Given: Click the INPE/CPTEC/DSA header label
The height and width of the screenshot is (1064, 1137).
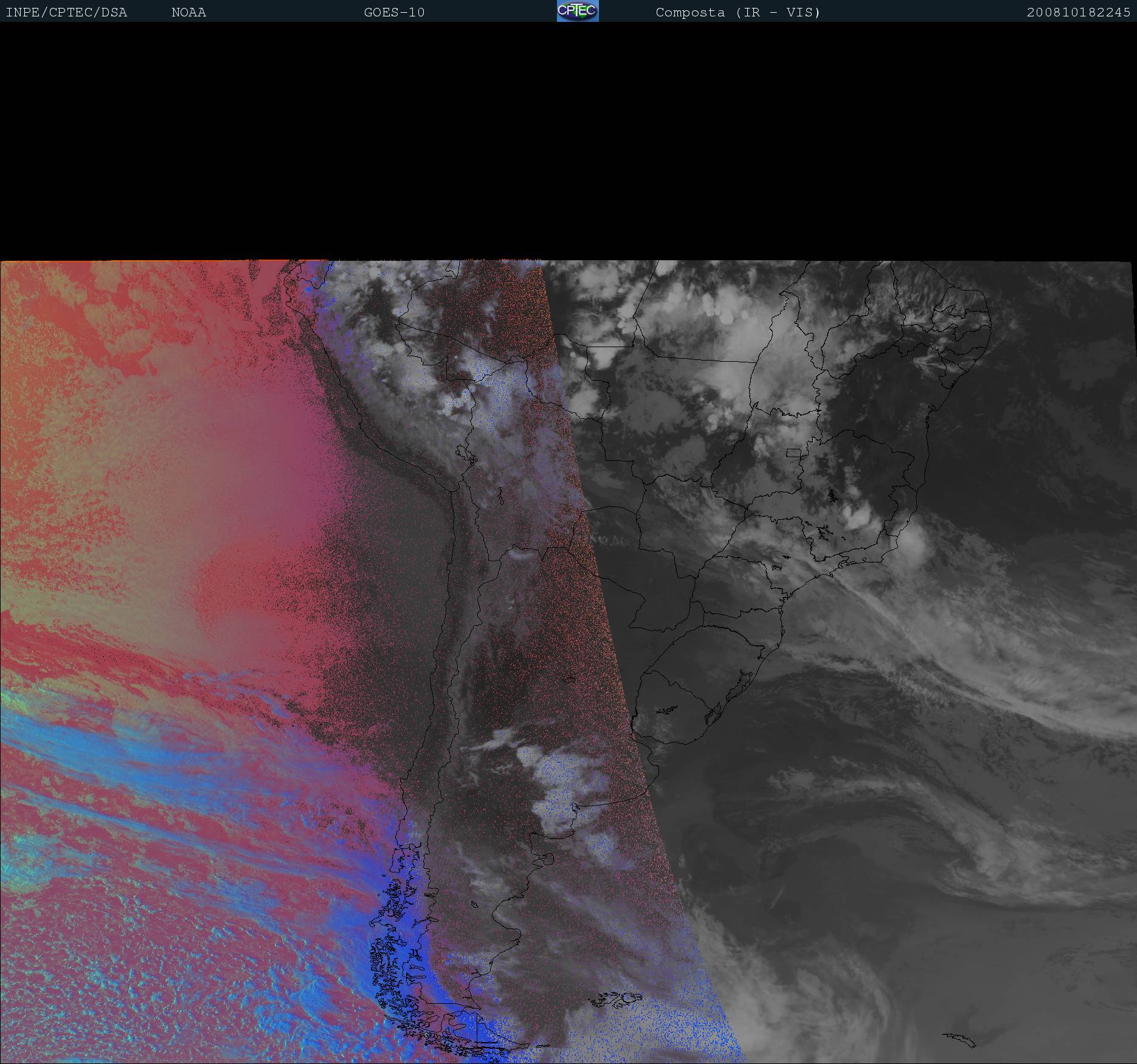Looking at the screenshot, I should [x=66, y=13].
